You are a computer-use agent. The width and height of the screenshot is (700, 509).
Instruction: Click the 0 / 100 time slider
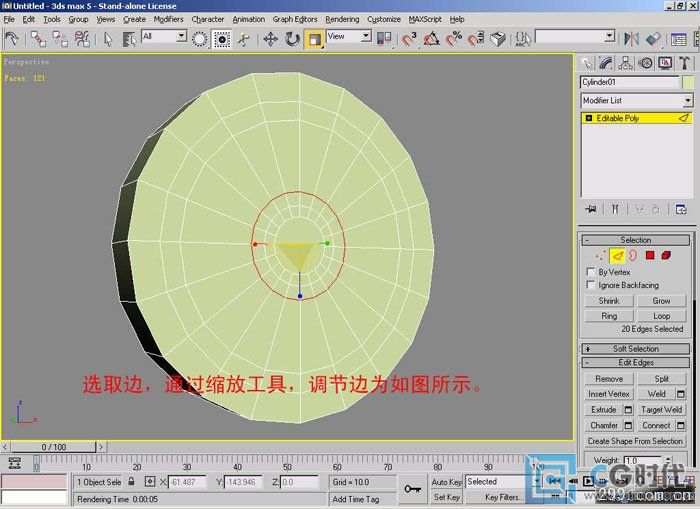point(54,447)
